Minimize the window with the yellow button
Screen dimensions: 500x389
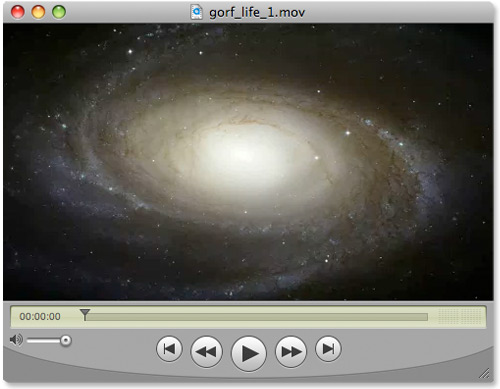tap(38, 12)
